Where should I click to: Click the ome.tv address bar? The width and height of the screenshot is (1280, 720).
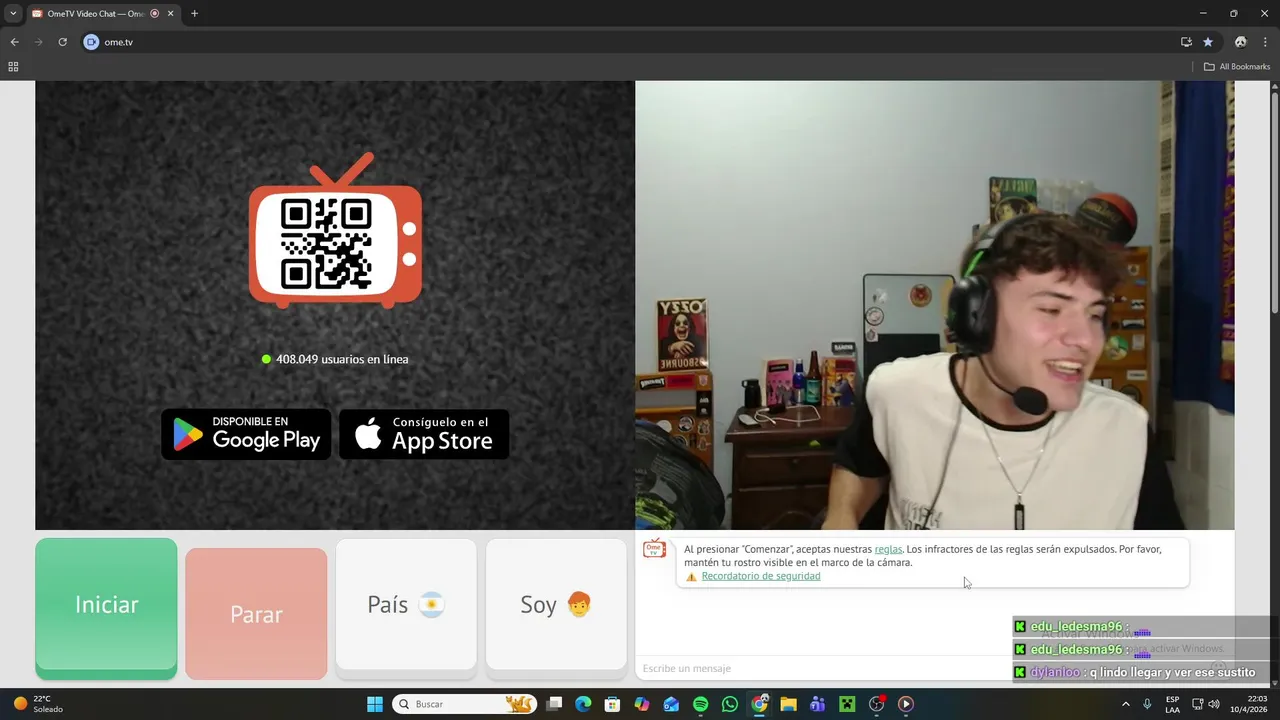(630, 42)
